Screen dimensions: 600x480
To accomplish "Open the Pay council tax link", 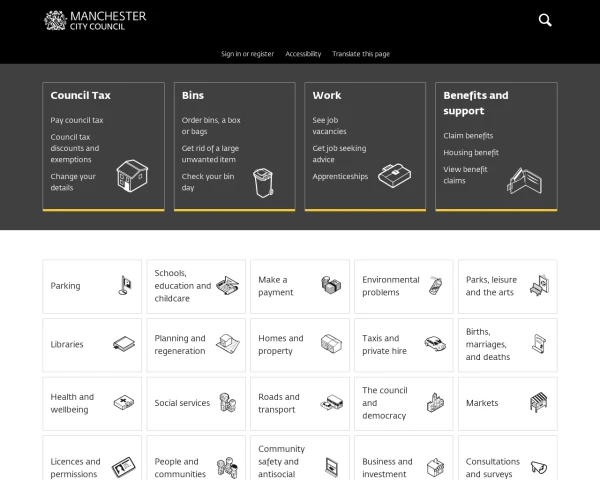I will coord(77,120).
